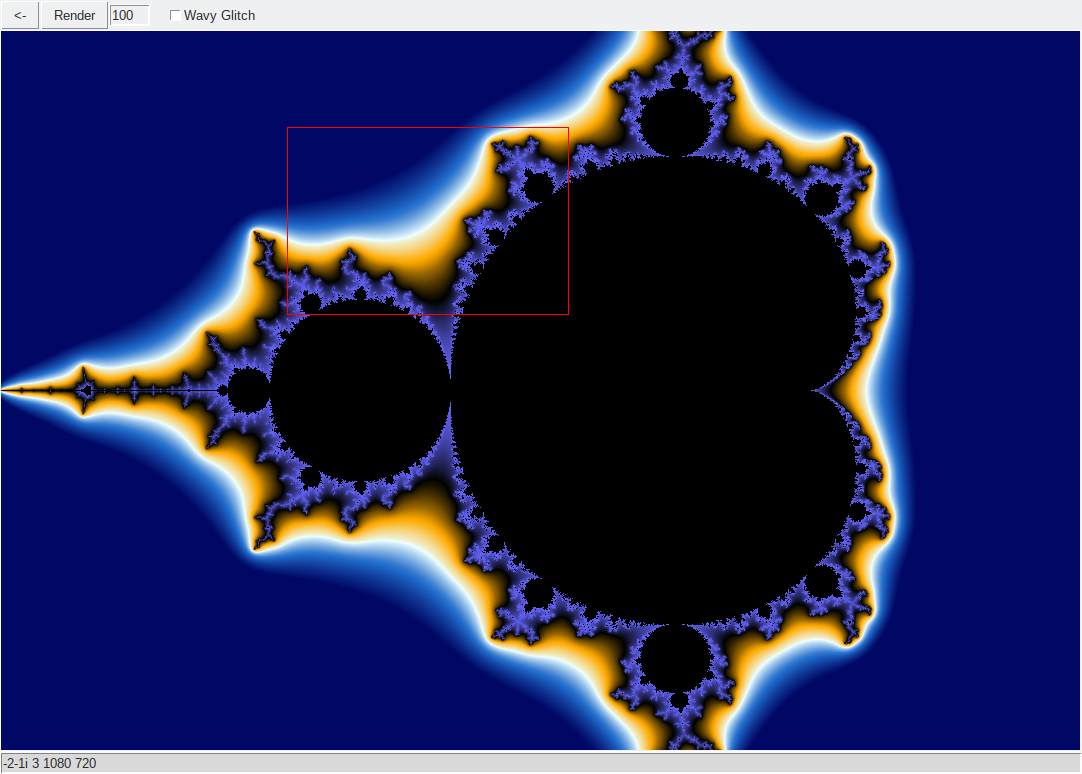Image resolution: width=1082 pixels, height=774 pixels.
Task: Click the Render button
Action: pyautogui.click(x=75, y=15)
